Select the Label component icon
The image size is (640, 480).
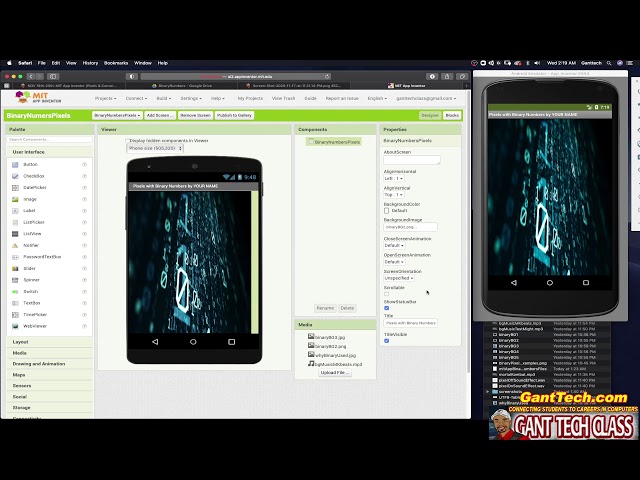(15, 211)
